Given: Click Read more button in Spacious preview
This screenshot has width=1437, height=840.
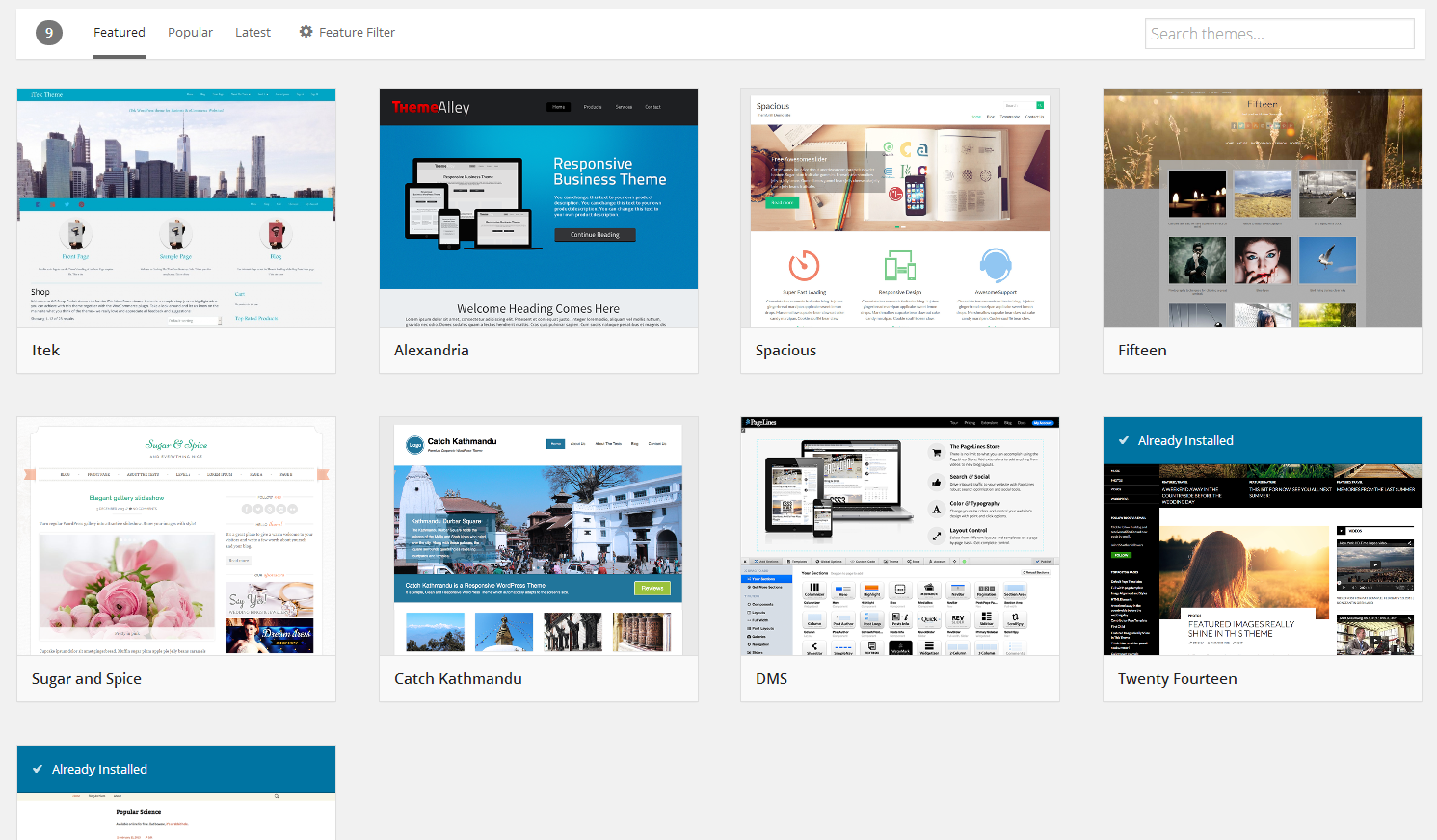Looking at the screenshot, I should 783,202.
